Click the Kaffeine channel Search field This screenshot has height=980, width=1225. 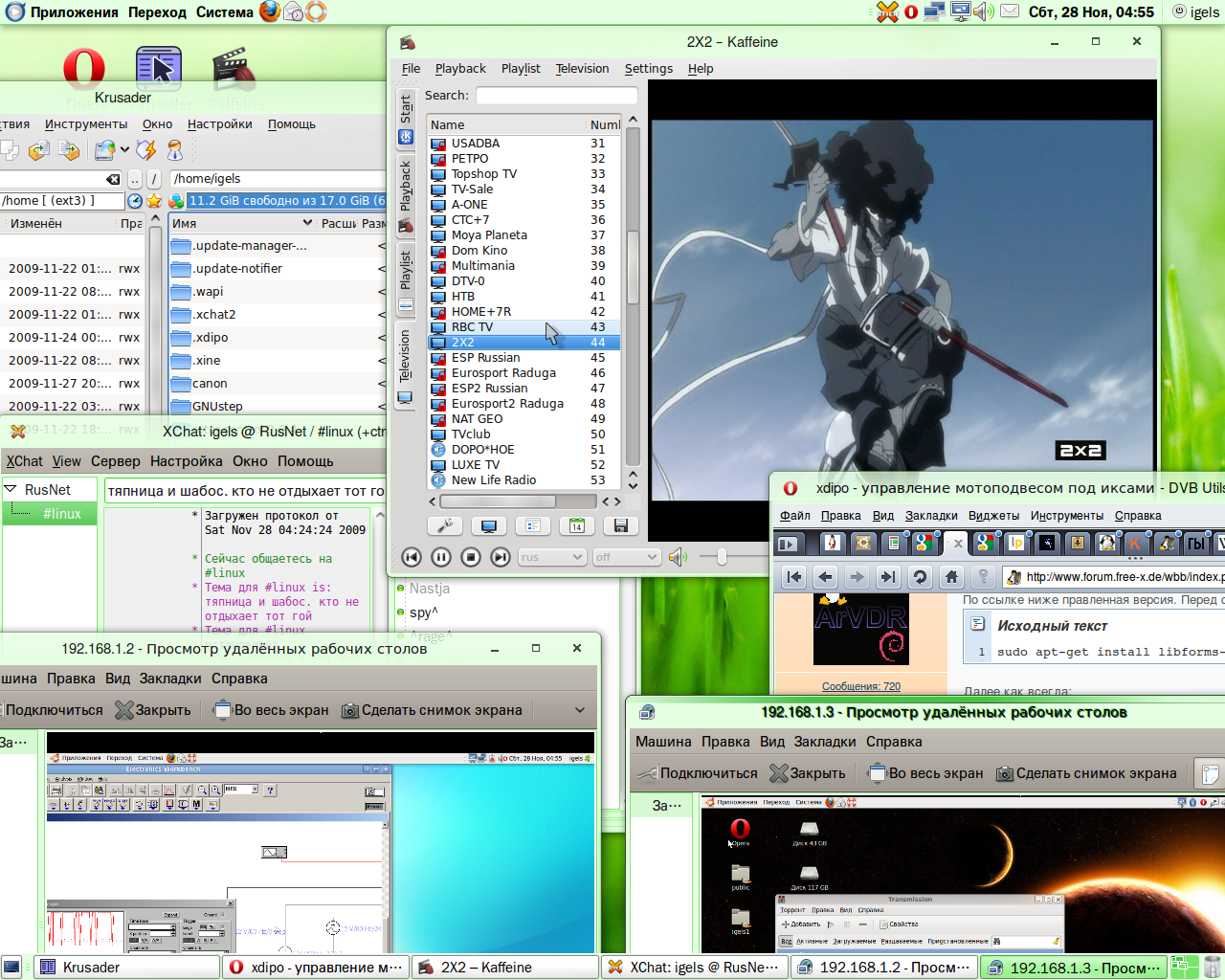tap(557, 96)
